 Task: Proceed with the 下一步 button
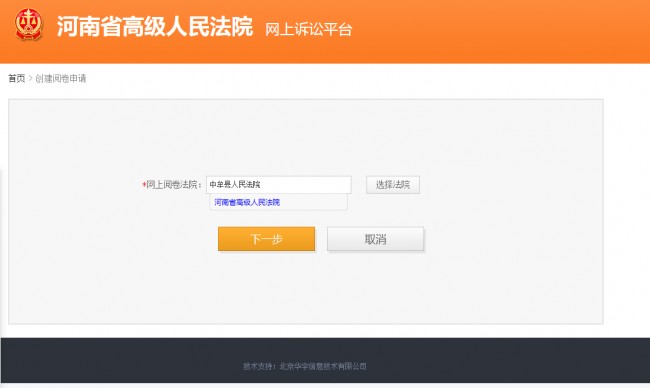(x=267, y=239)
